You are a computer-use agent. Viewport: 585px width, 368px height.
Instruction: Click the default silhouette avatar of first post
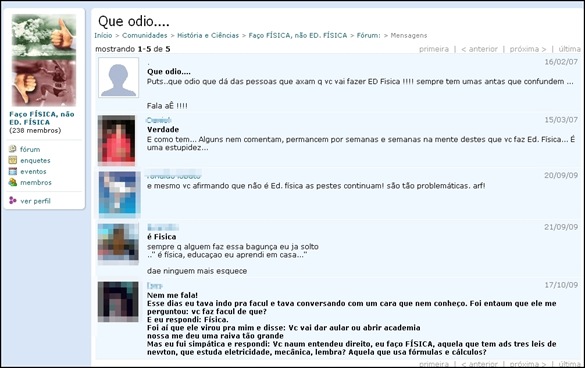pos(118,78)
